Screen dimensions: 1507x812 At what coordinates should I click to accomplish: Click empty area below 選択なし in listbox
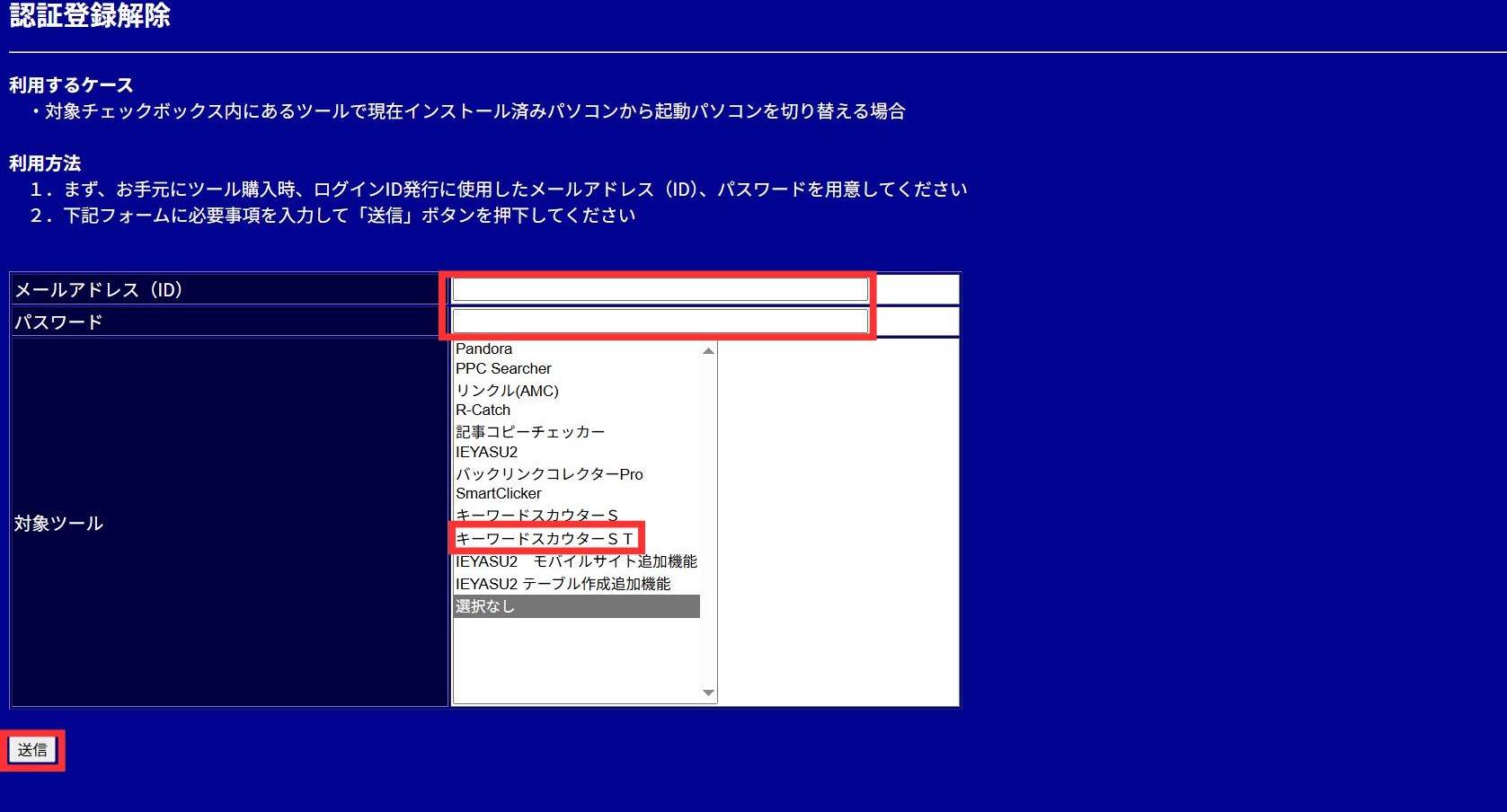[575, 656]
